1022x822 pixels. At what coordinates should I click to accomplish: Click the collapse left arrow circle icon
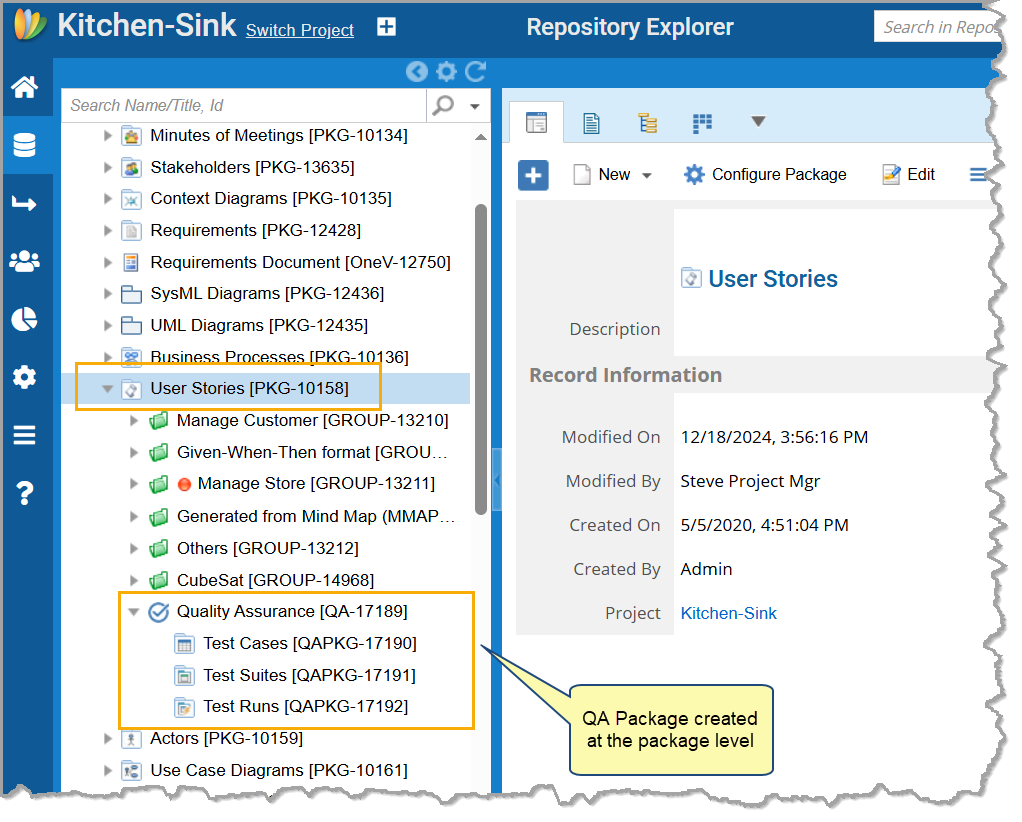tap(417, 71)
